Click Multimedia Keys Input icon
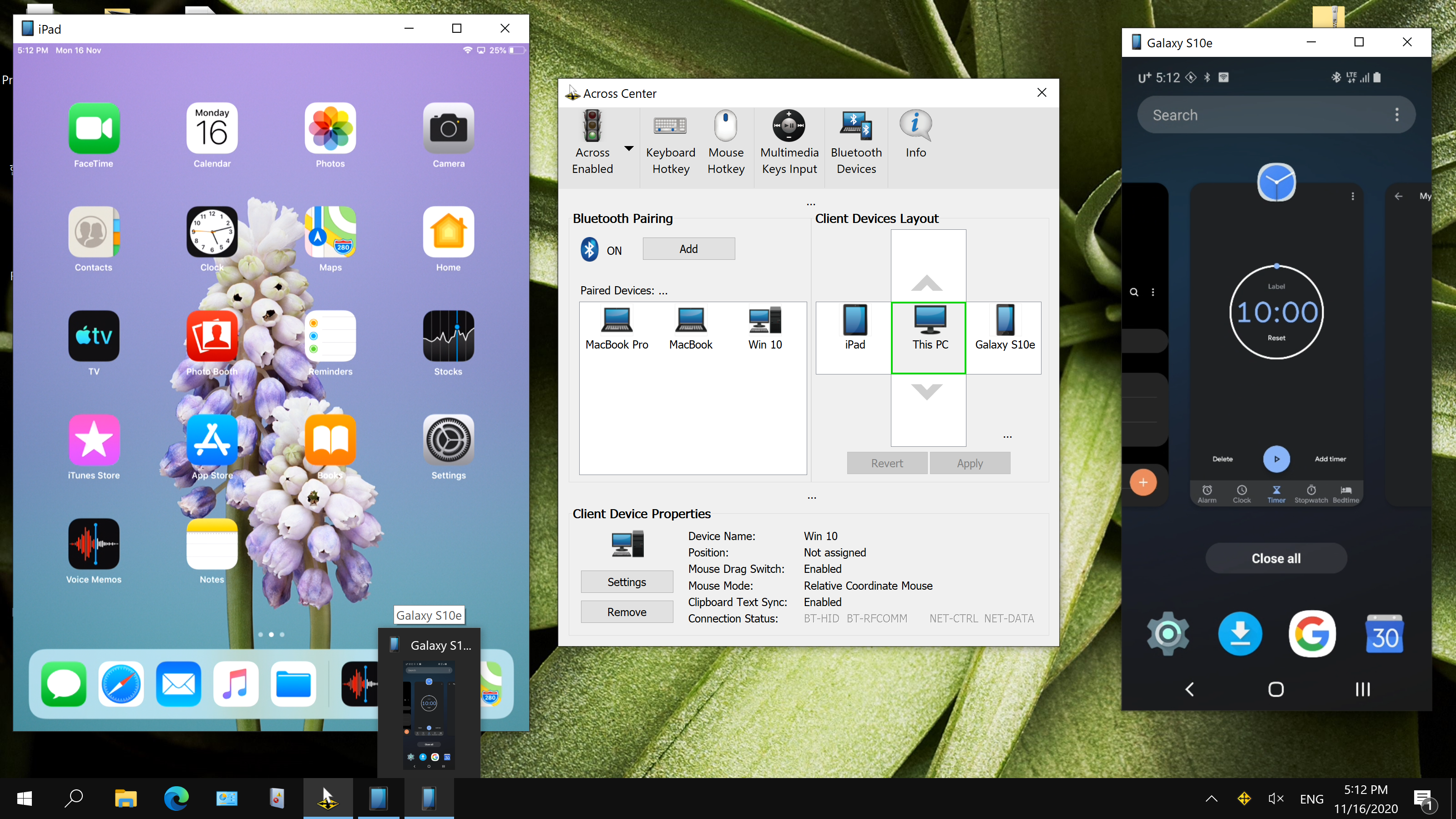1456x819 pixels. tap(789, 126)
